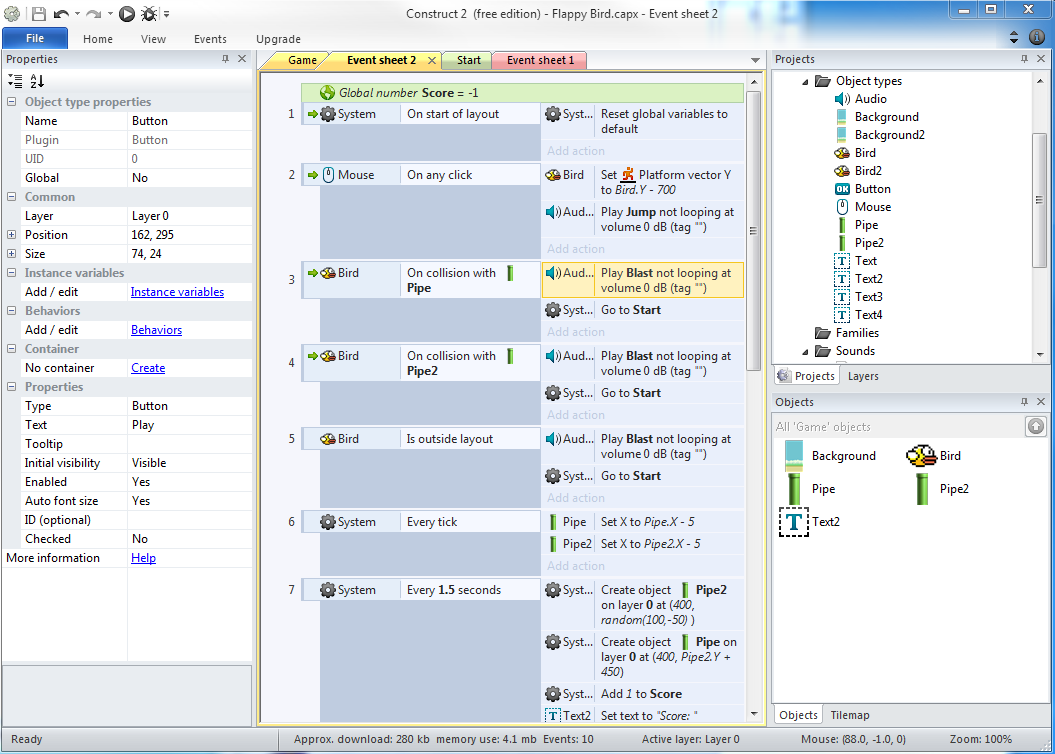Screen dimensions: 1055x754
Task: Close the Event sheet 2 tab
Action: 432,61
